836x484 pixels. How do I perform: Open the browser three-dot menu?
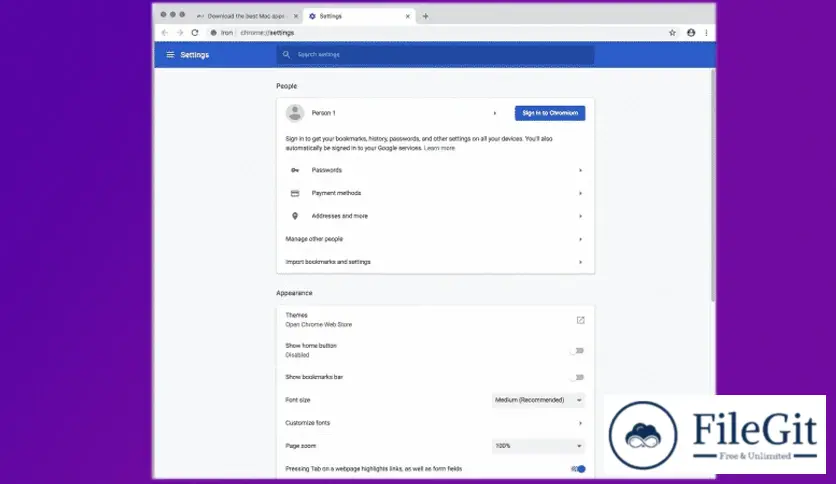706,33
